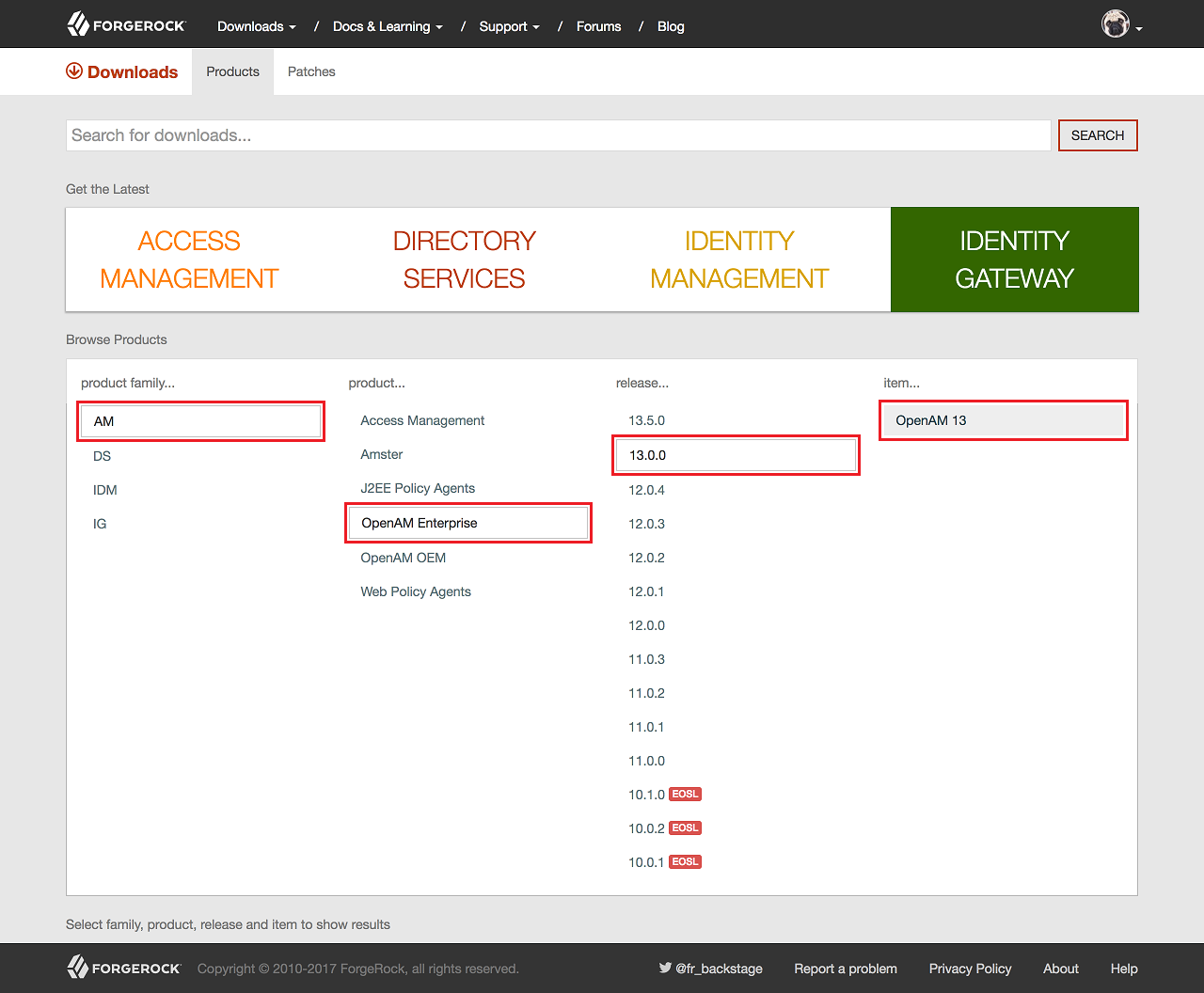Expand the Support dropdown menu
Screen dimensions: 1204x993
[x=510, y=26]
